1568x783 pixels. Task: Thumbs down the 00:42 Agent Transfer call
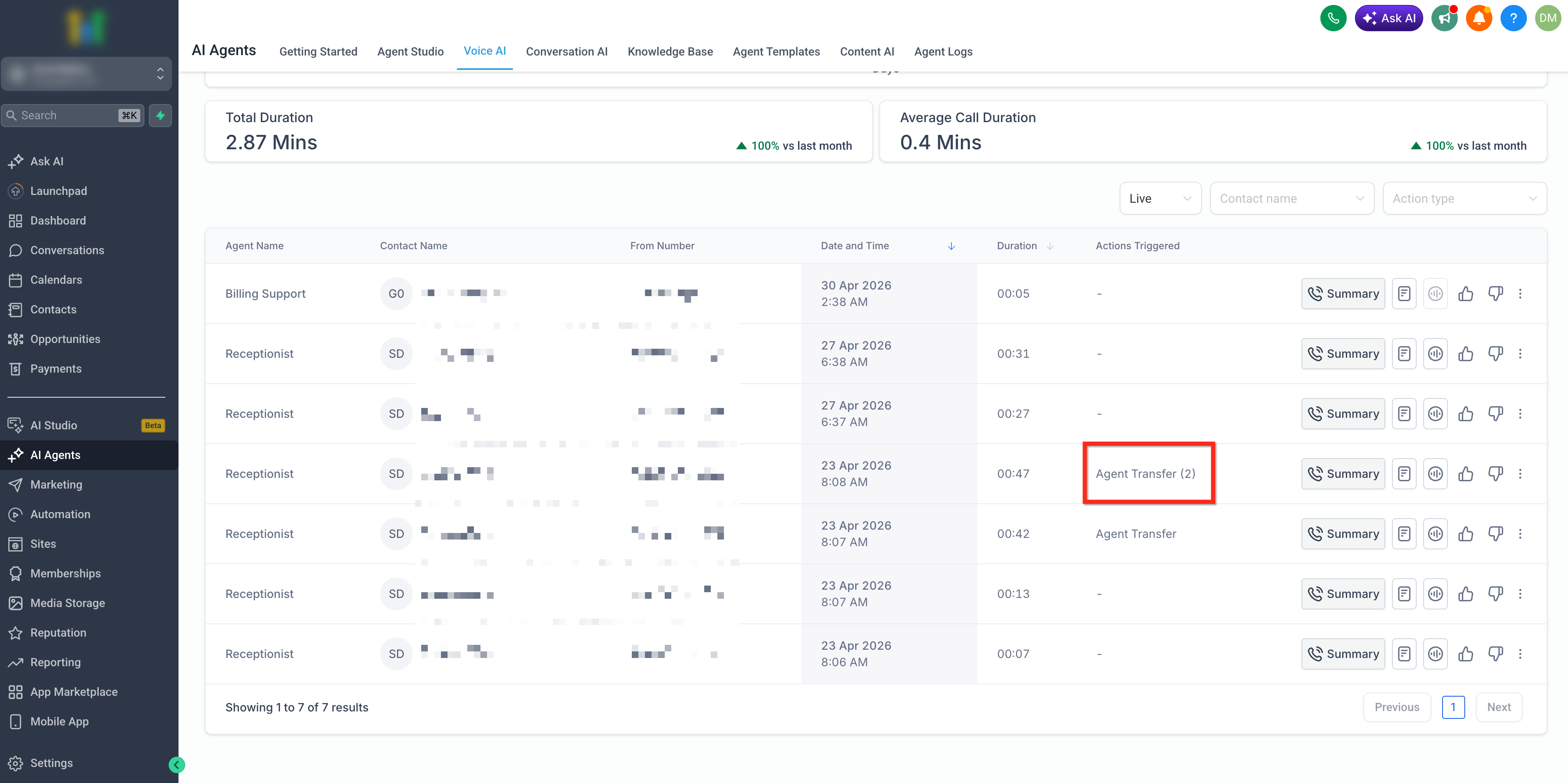(1495, 533)
